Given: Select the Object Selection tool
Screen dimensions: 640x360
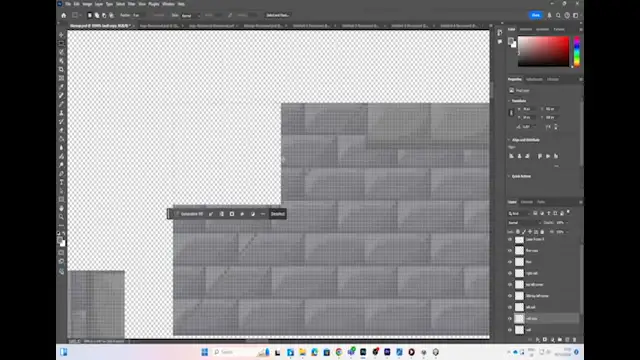Looking at the screenshot, I should (x=61, y=61).
